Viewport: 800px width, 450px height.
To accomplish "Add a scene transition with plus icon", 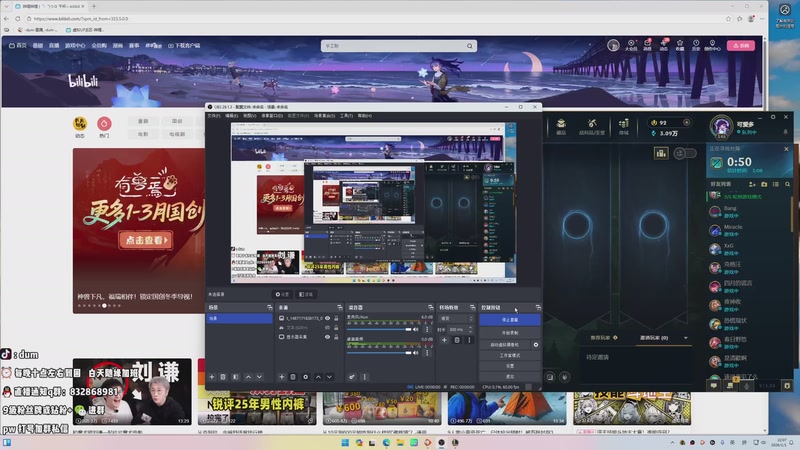I will (444, 340).
